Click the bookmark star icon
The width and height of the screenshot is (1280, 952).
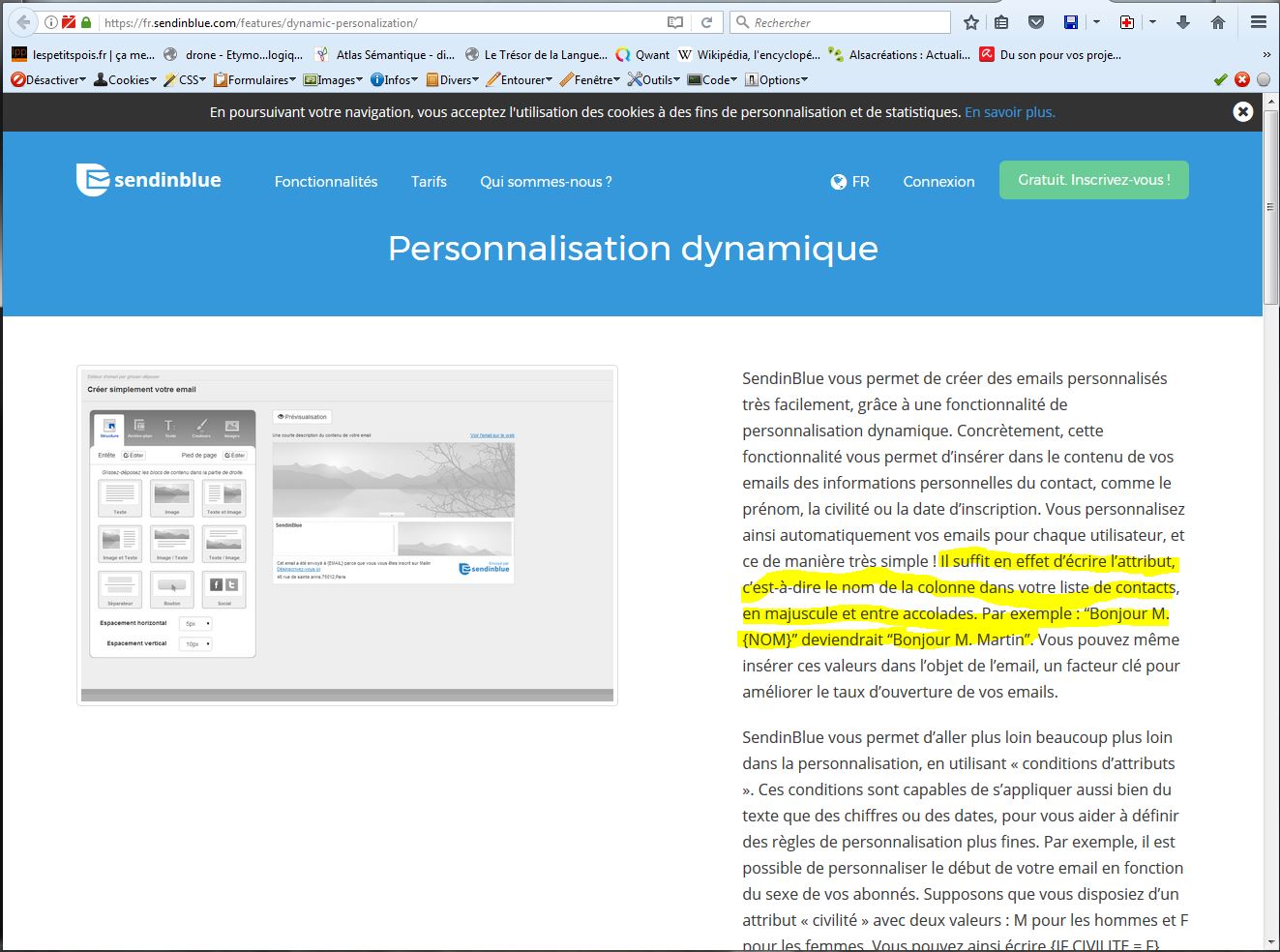point(971,22)
